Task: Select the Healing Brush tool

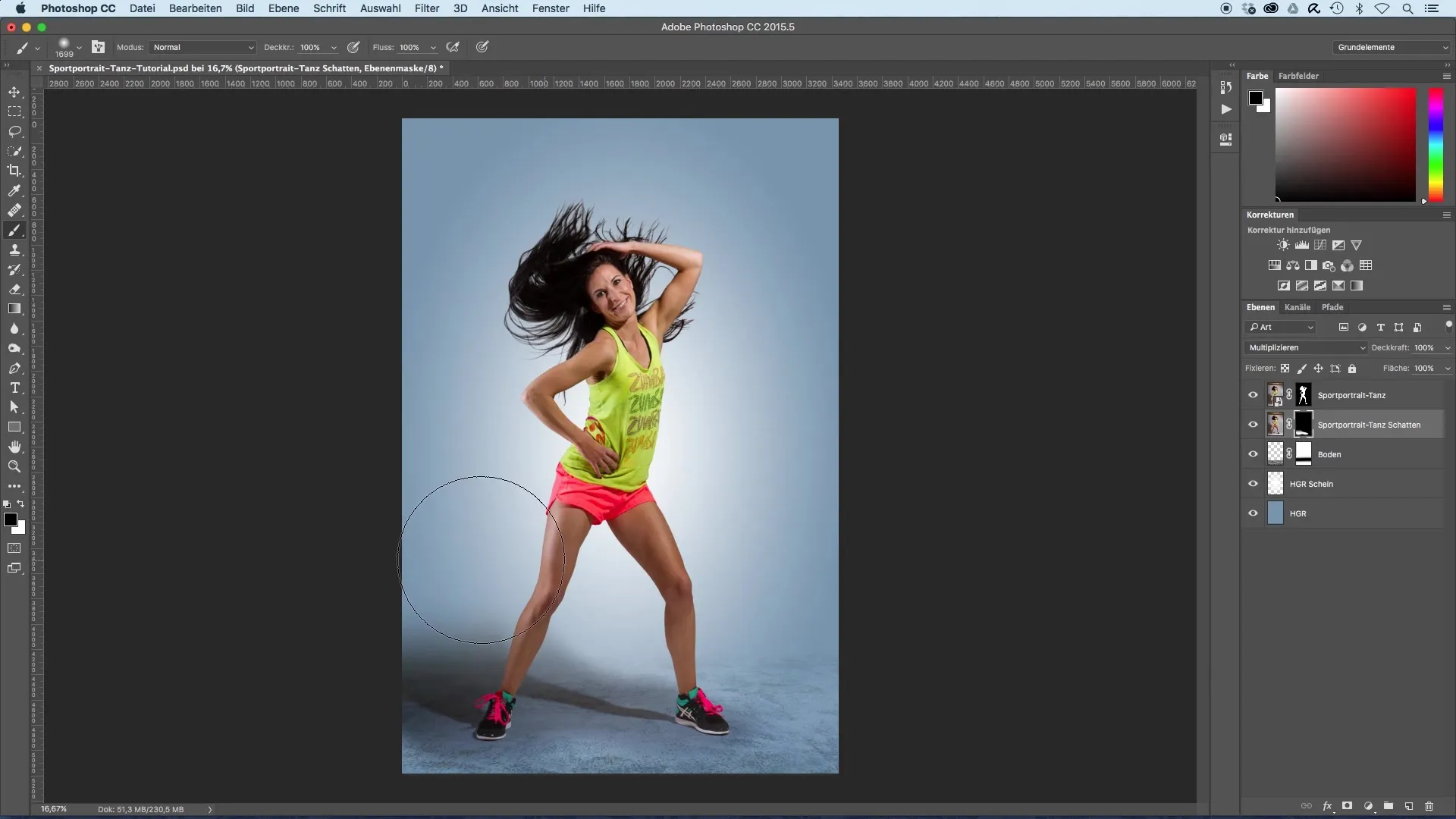Action: (x=14, y=210)
